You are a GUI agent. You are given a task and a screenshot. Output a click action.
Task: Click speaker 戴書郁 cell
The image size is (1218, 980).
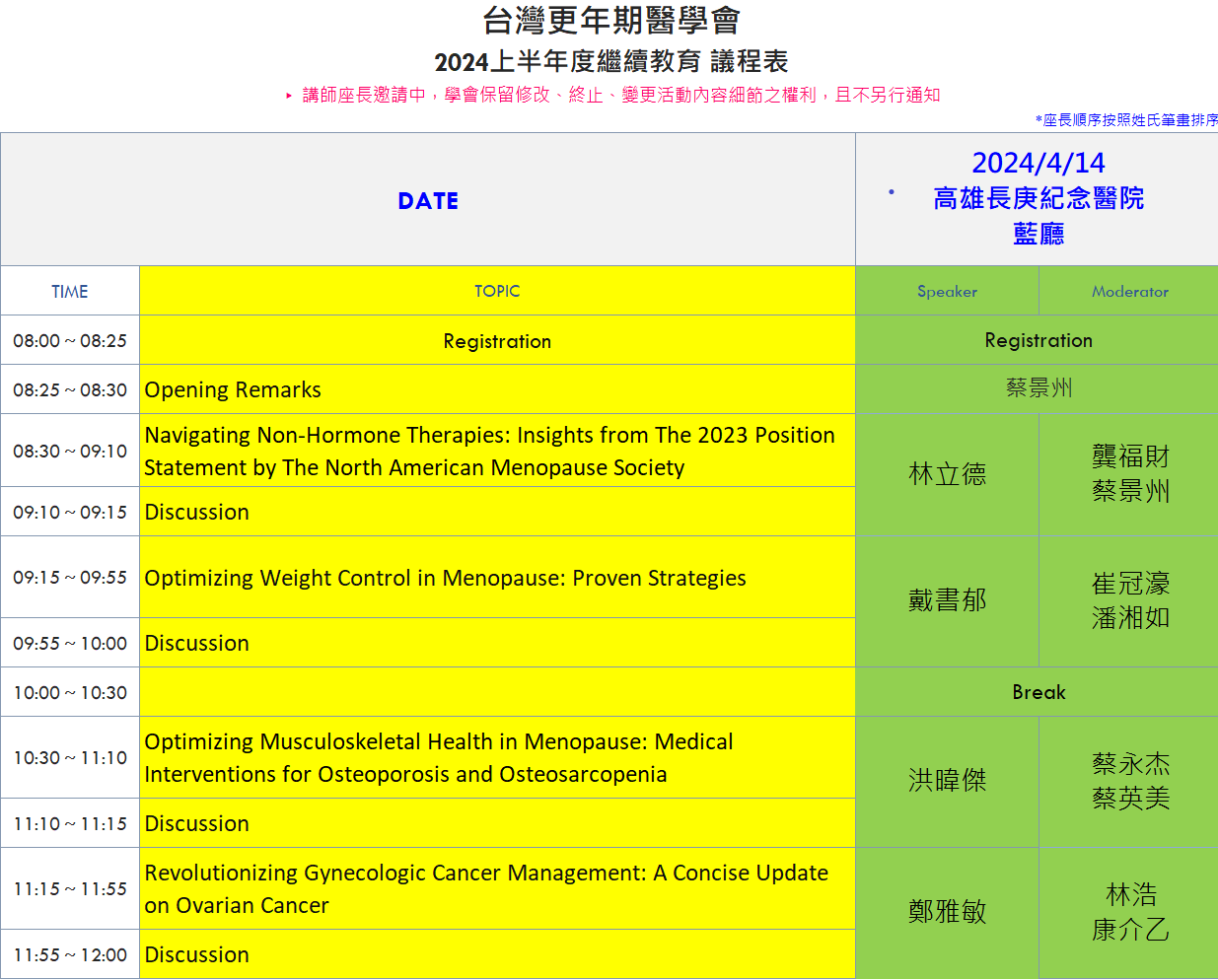point(947,600)
